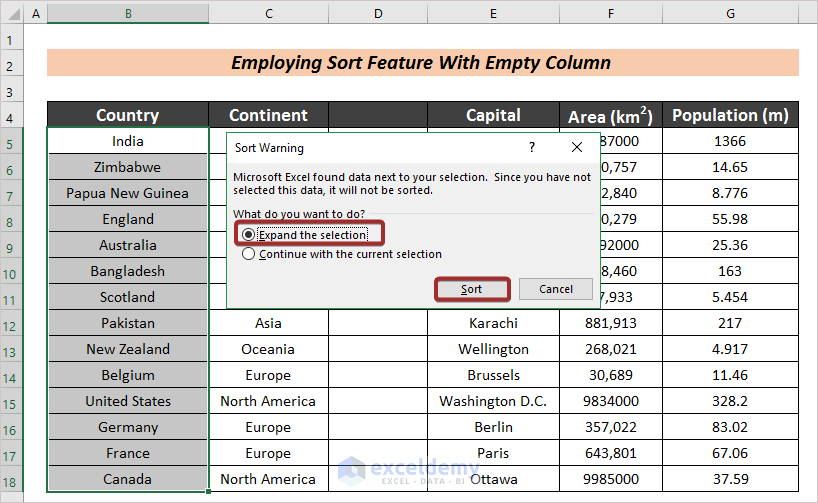Viewport: 818px width, 503px height.
Task: Click the select-all corner triangle
Action: 10,14
